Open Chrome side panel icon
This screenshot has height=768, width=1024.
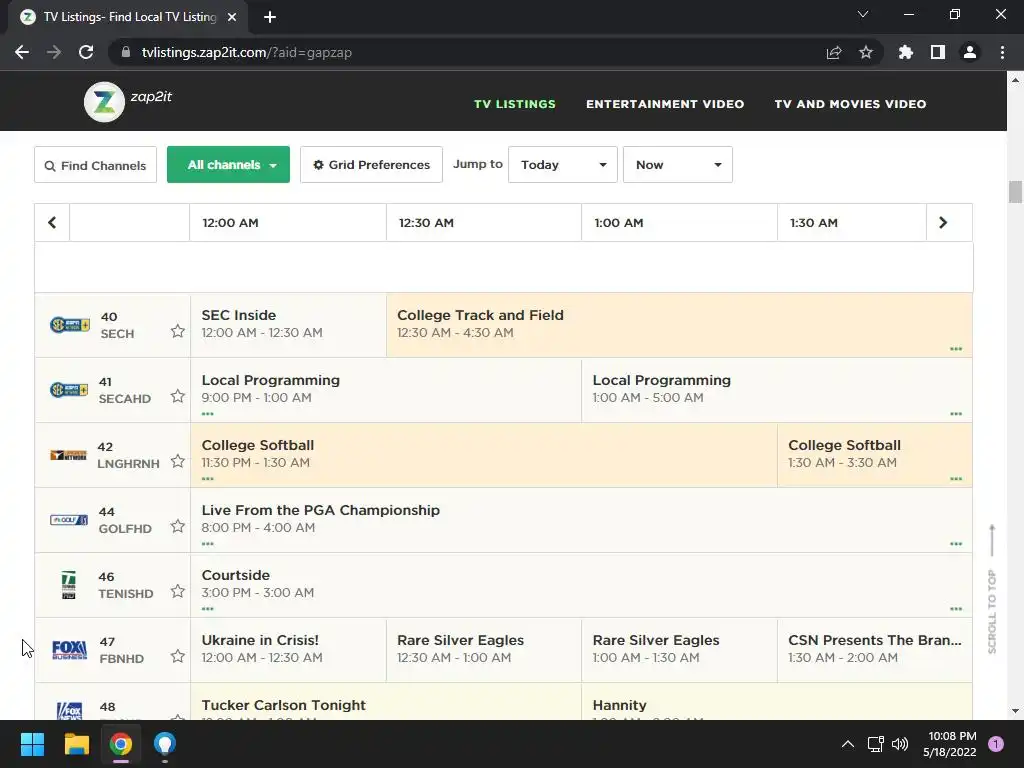point(938,52)
